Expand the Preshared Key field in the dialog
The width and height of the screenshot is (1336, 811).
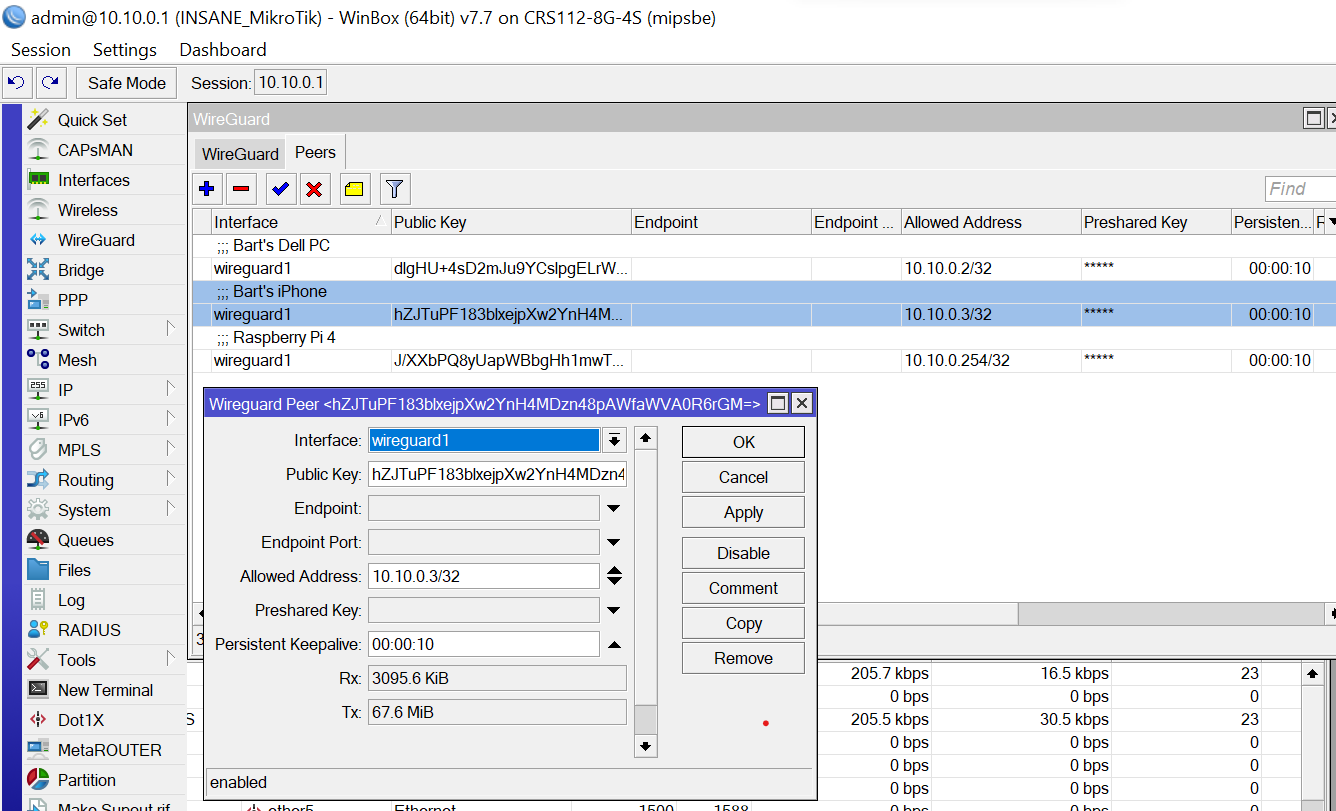(x=614, y=610)
